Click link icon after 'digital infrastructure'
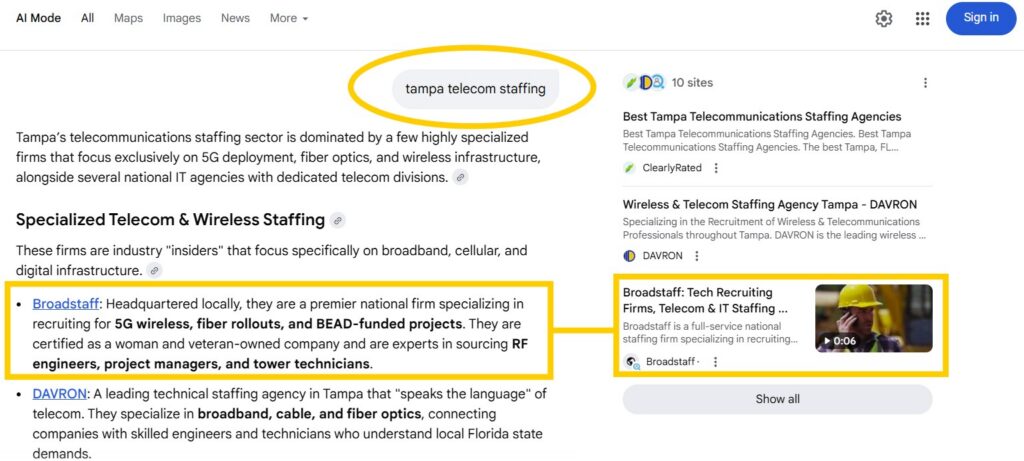The height and width of the screenshot is (461, 1024). (154, 270)
